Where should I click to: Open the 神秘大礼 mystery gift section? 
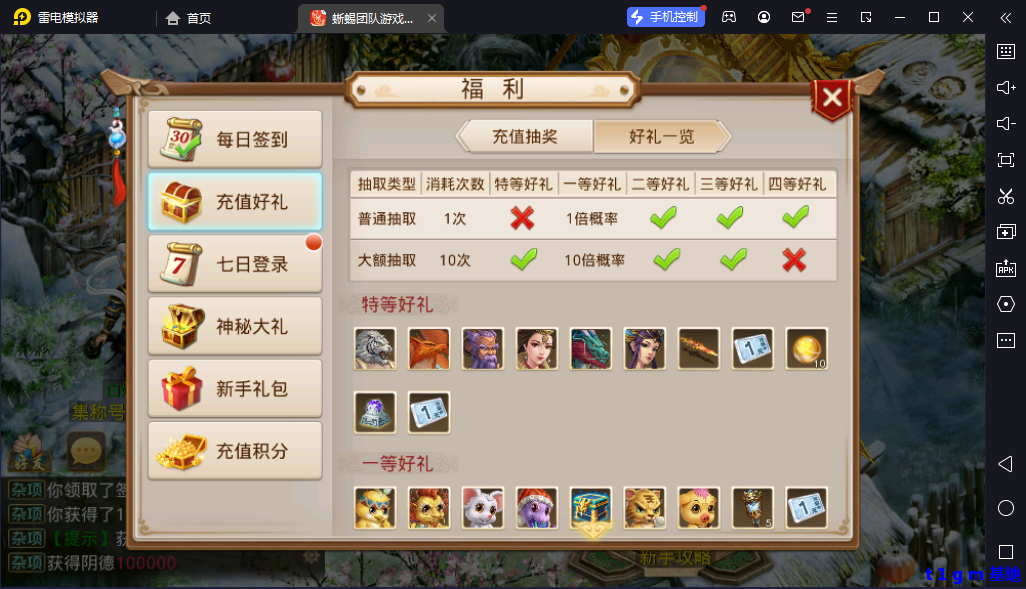coord(235,326)
